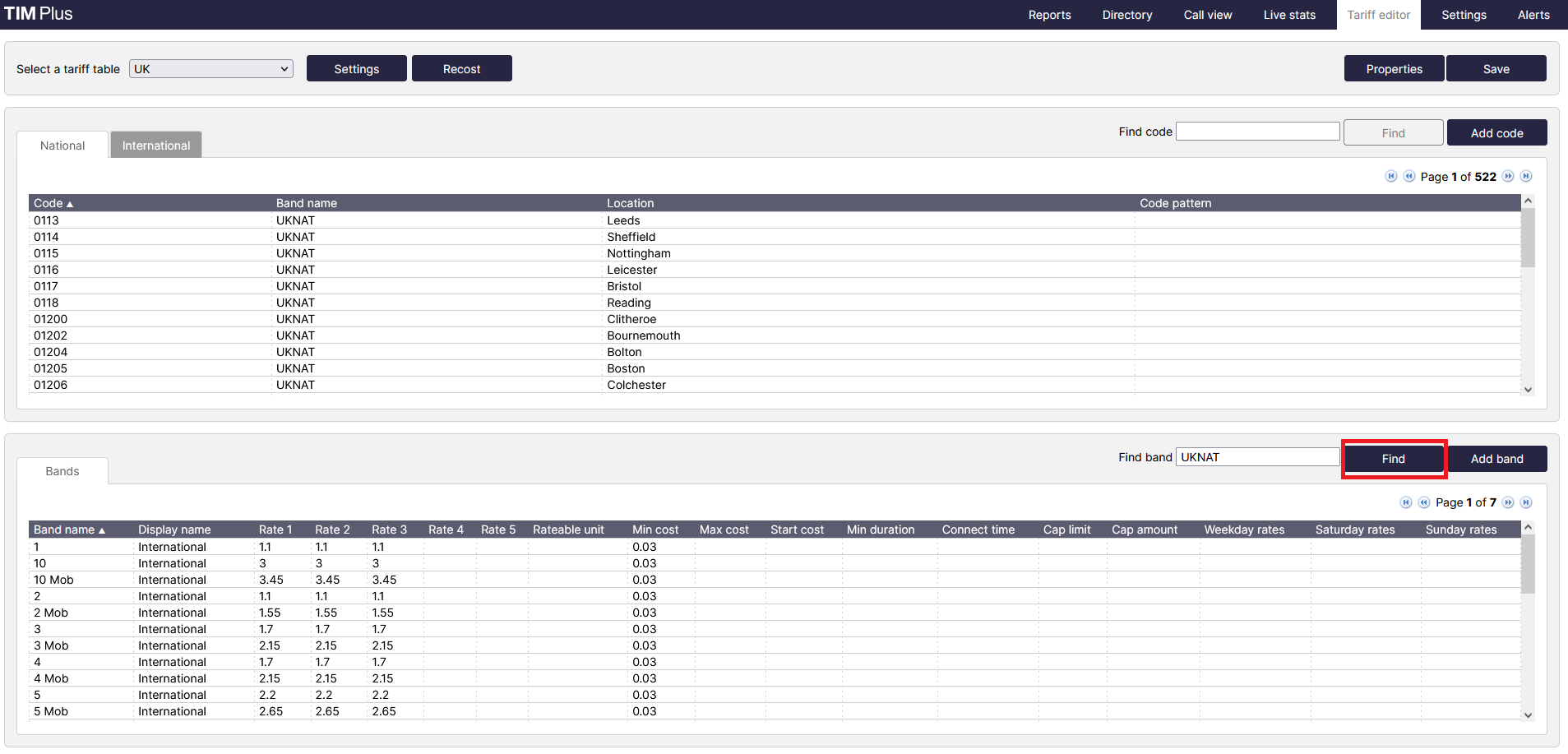Image resolution: width=1568 pixels, height=754 pixels.
Task: Click into the Find code input field
Action: point(1257,132)
